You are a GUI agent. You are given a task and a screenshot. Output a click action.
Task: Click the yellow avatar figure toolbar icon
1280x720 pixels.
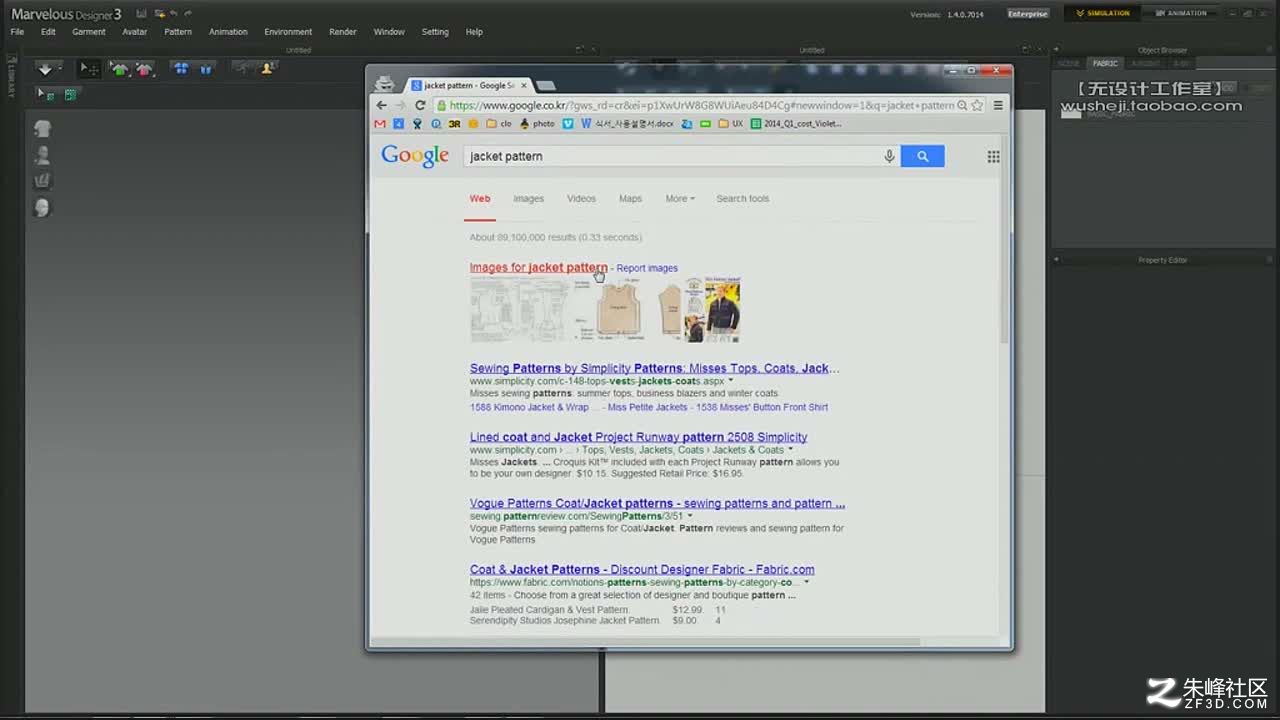tap(267, 69)
